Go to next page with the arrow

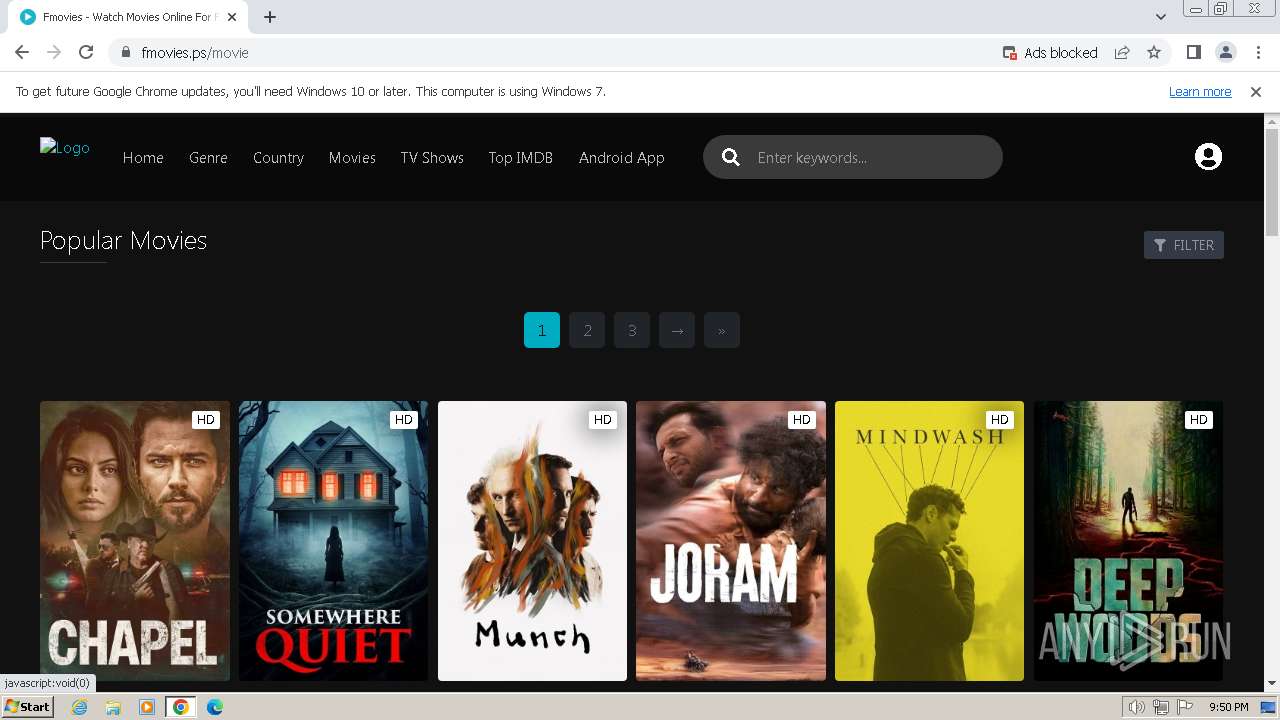click(677, 330)
